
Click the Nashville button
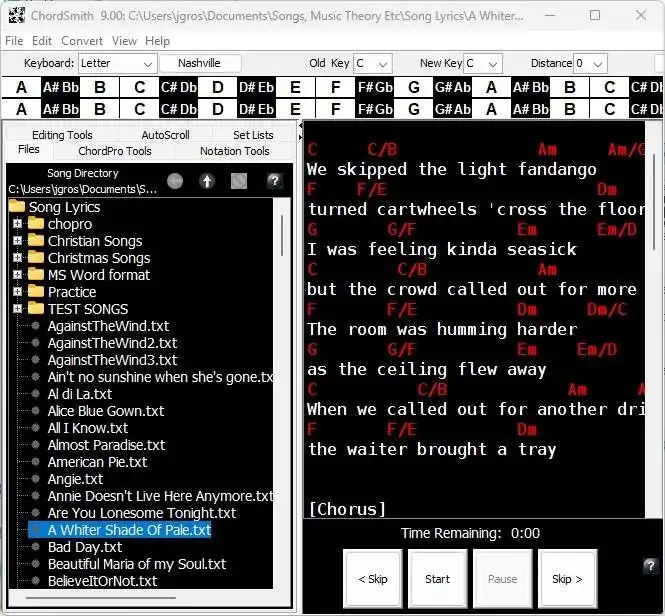coord(199,64)
